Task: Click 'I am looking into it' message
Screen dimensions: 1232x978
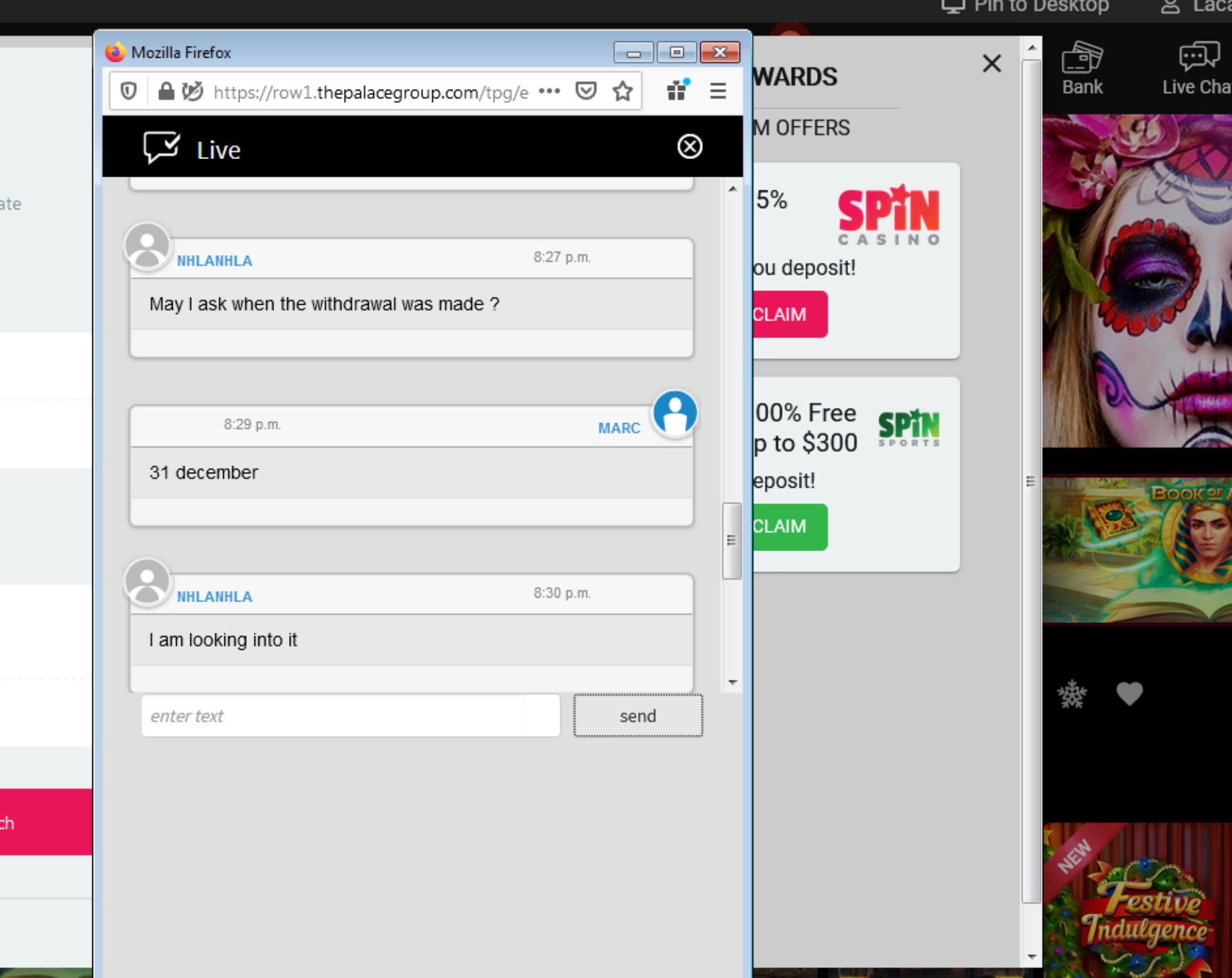Action: [x=223, y=640]
